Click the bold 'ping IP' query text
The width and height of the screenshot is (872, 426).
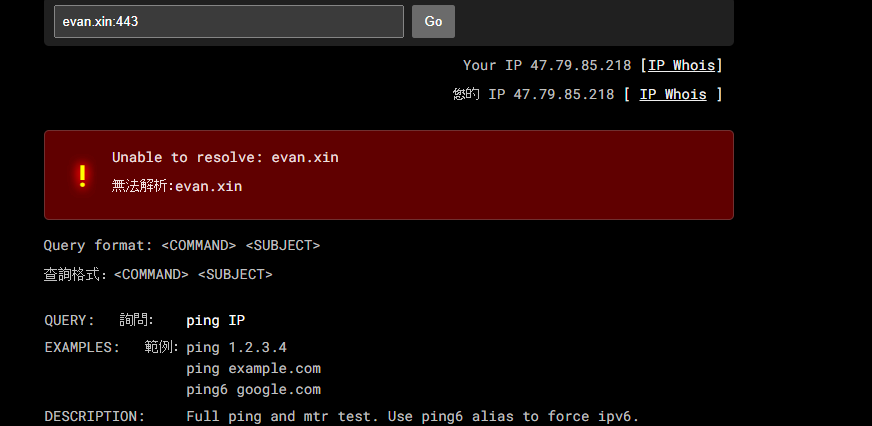pyautogui.click(x=216, y=320)
